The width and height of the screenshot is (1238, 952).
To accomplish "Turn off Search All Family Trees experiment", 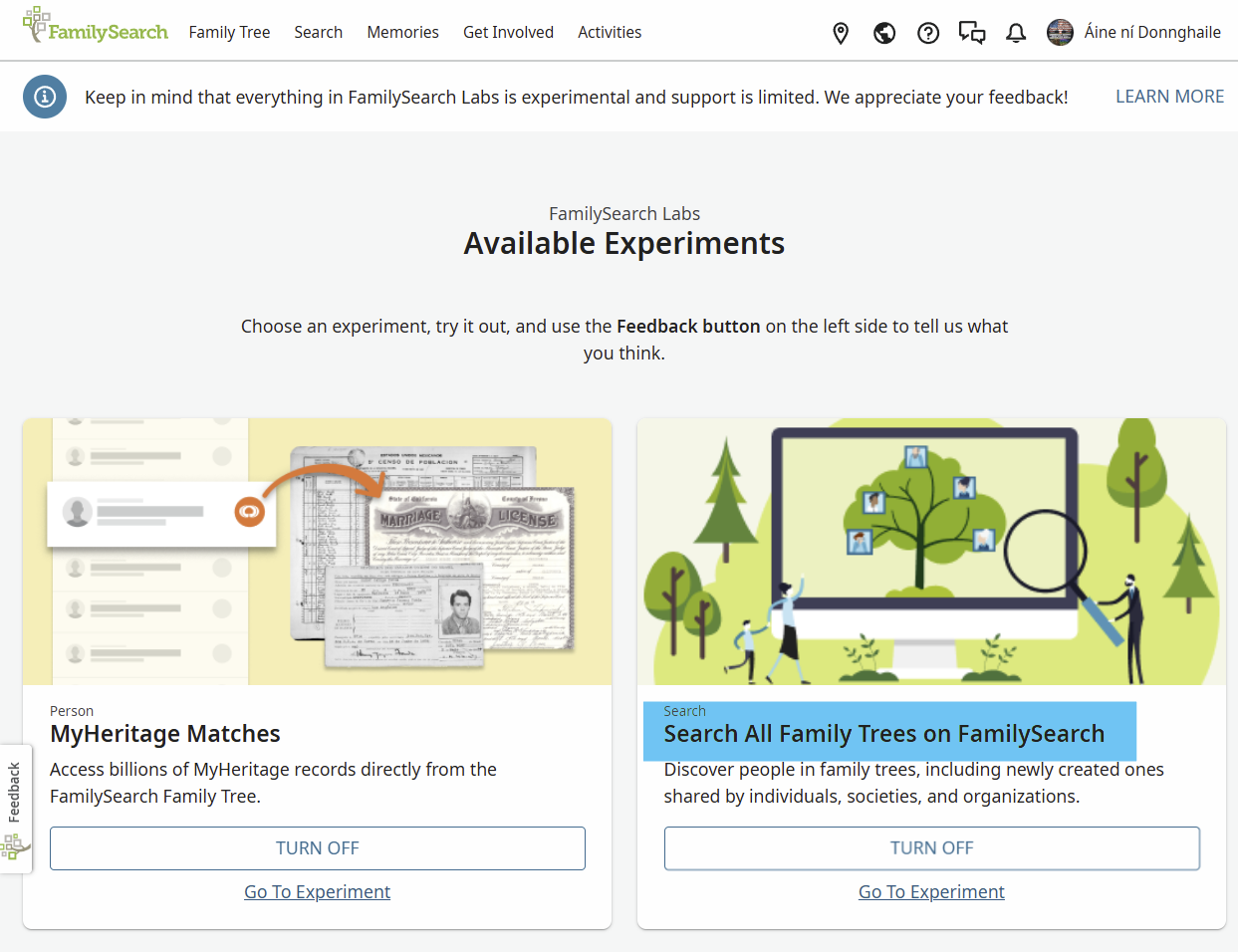I will [932, 848].
